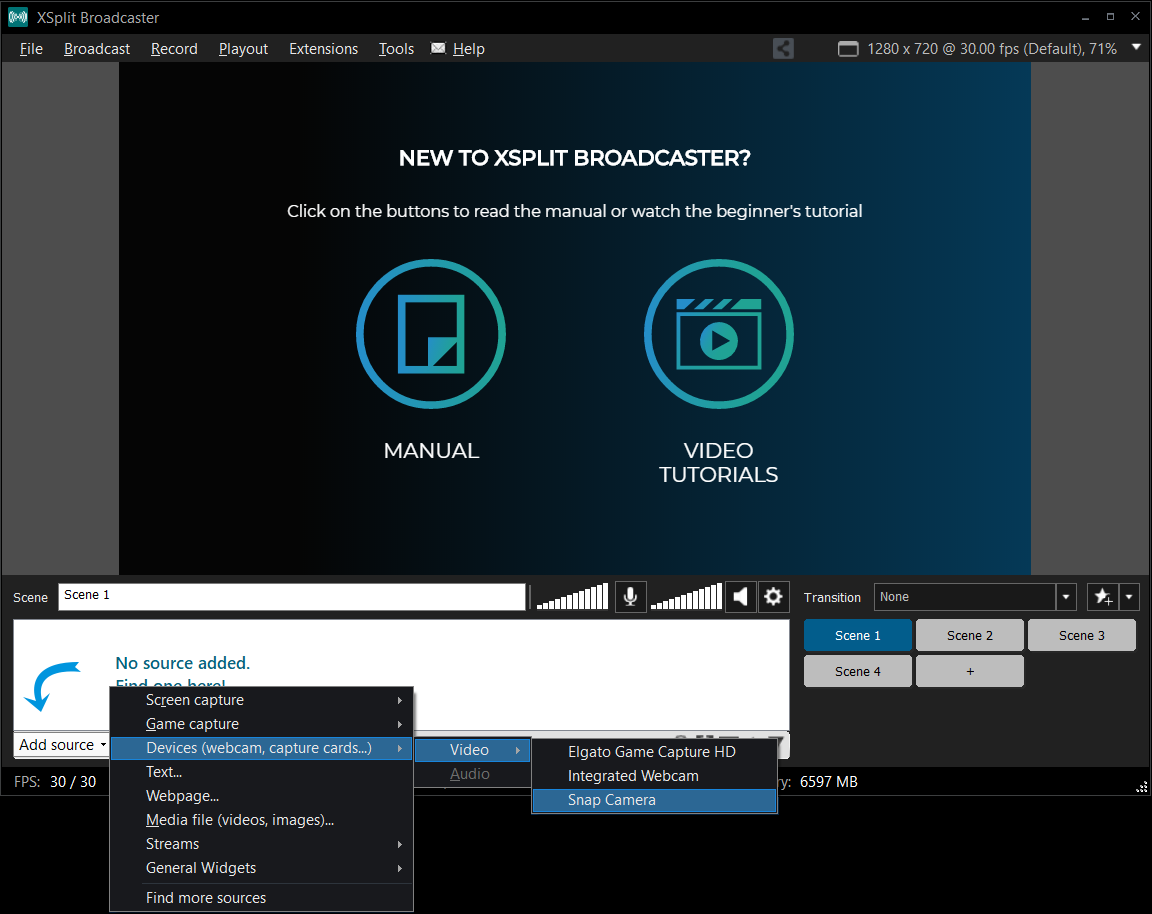This screenshot has height=914, width=1152.
Task: Switch to Scene 3
Action: pyautogui.click(x=1081, y=636)
